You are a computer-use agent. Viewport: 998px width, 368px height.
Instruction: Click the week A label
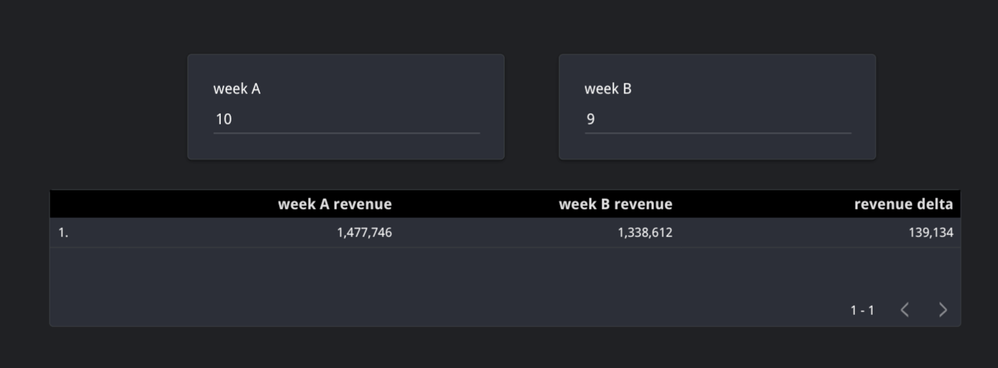click(237, 89)
